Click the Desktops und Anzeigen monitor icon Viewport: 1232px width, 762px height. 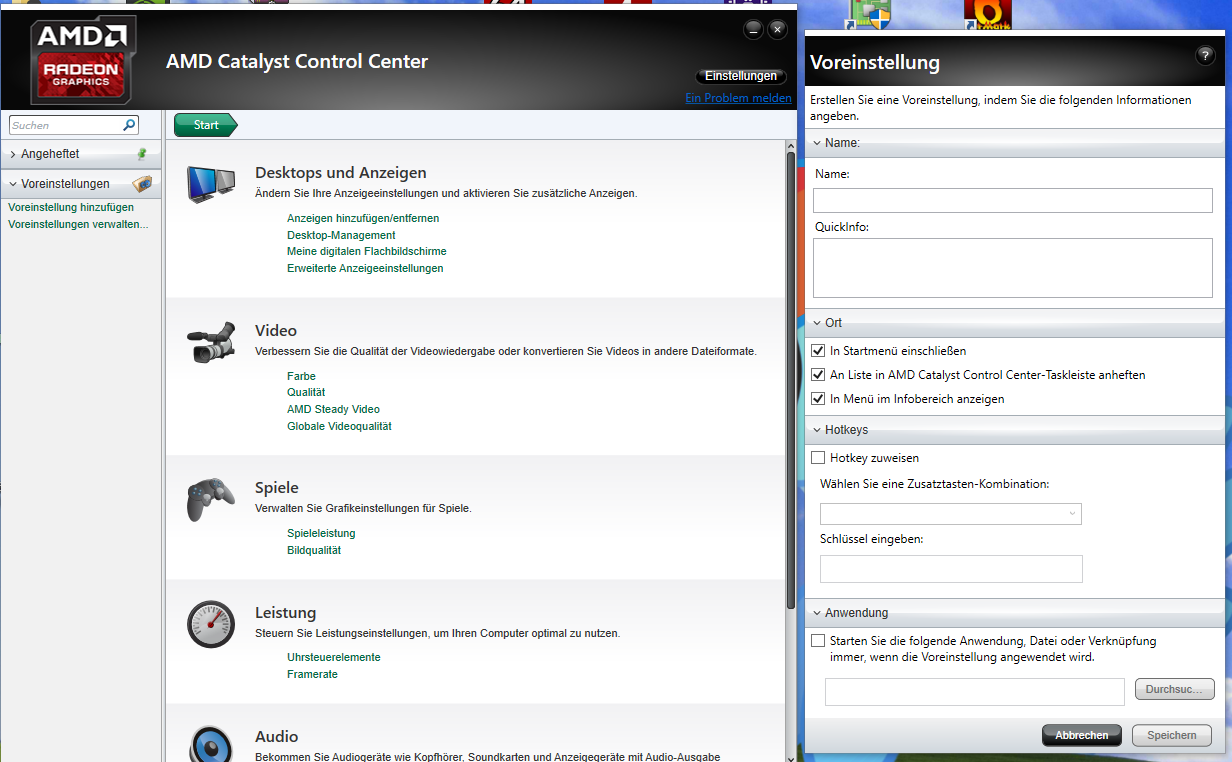tap(211, 185)
